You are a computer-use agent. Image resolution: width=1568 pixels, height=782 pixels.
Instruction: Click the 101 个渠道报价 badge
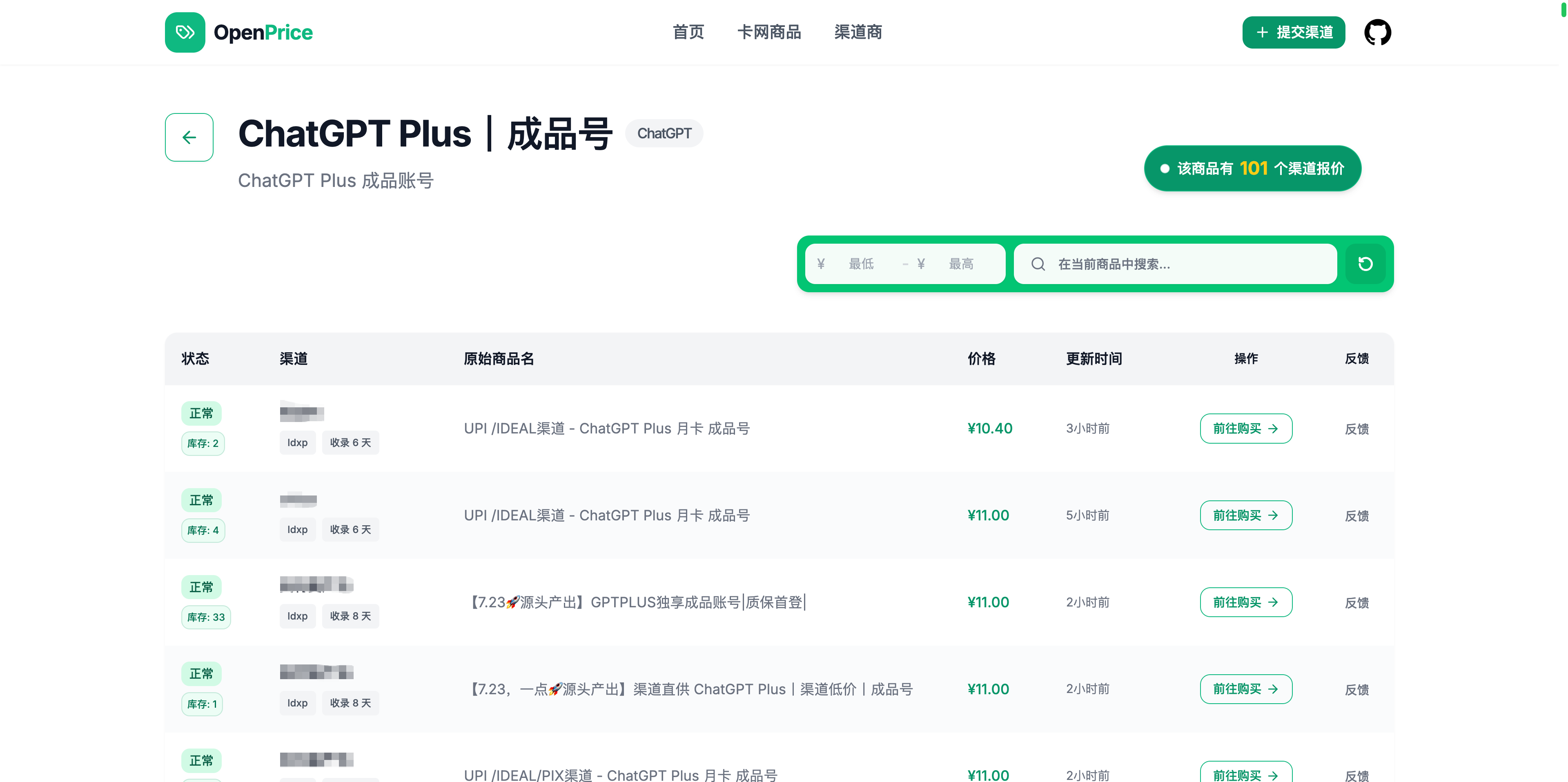[x=1253, y=169]
